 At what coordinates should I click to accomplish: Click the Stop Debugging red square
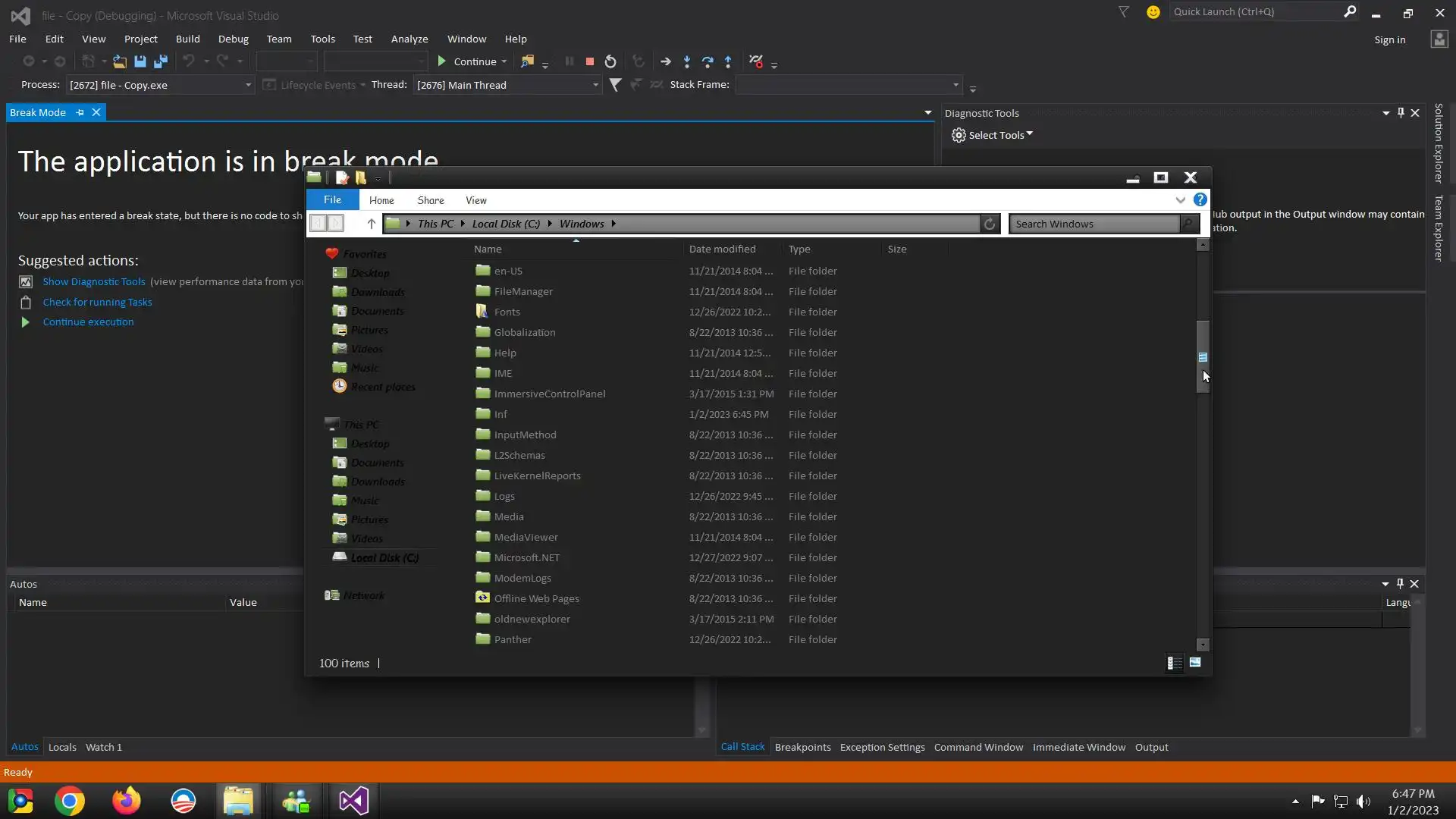[x=590, y=62]
